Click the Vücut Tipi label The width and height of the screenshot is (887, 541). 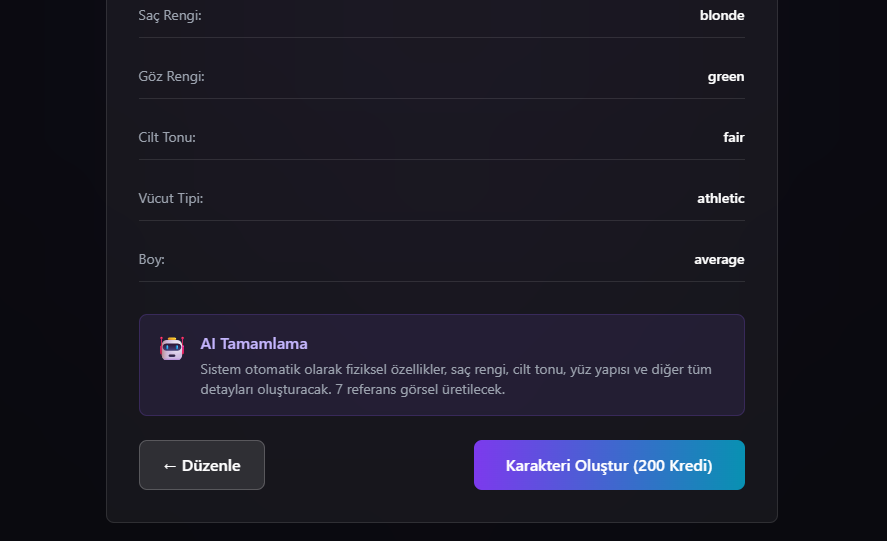tap(171, 199)
